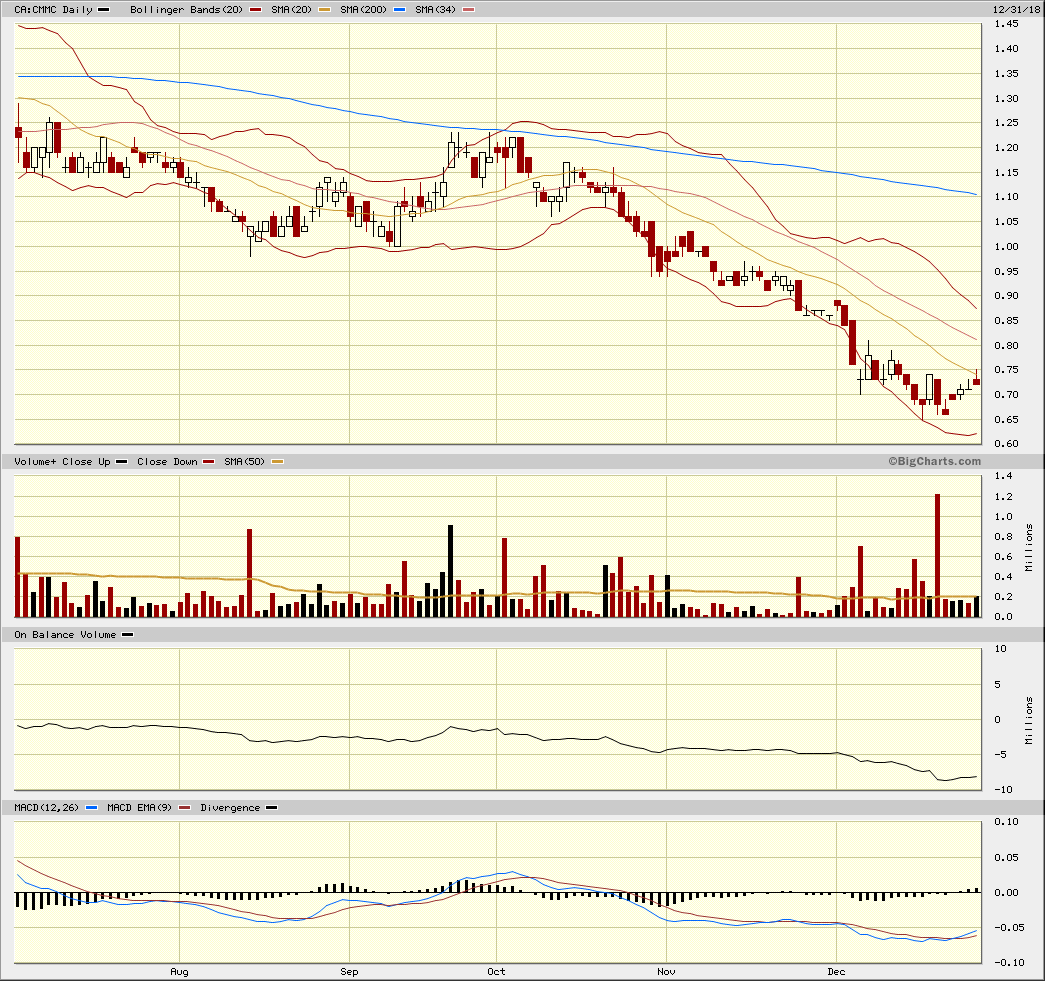Click the orange SMA(50) volume legend swatch

(277, 462)
